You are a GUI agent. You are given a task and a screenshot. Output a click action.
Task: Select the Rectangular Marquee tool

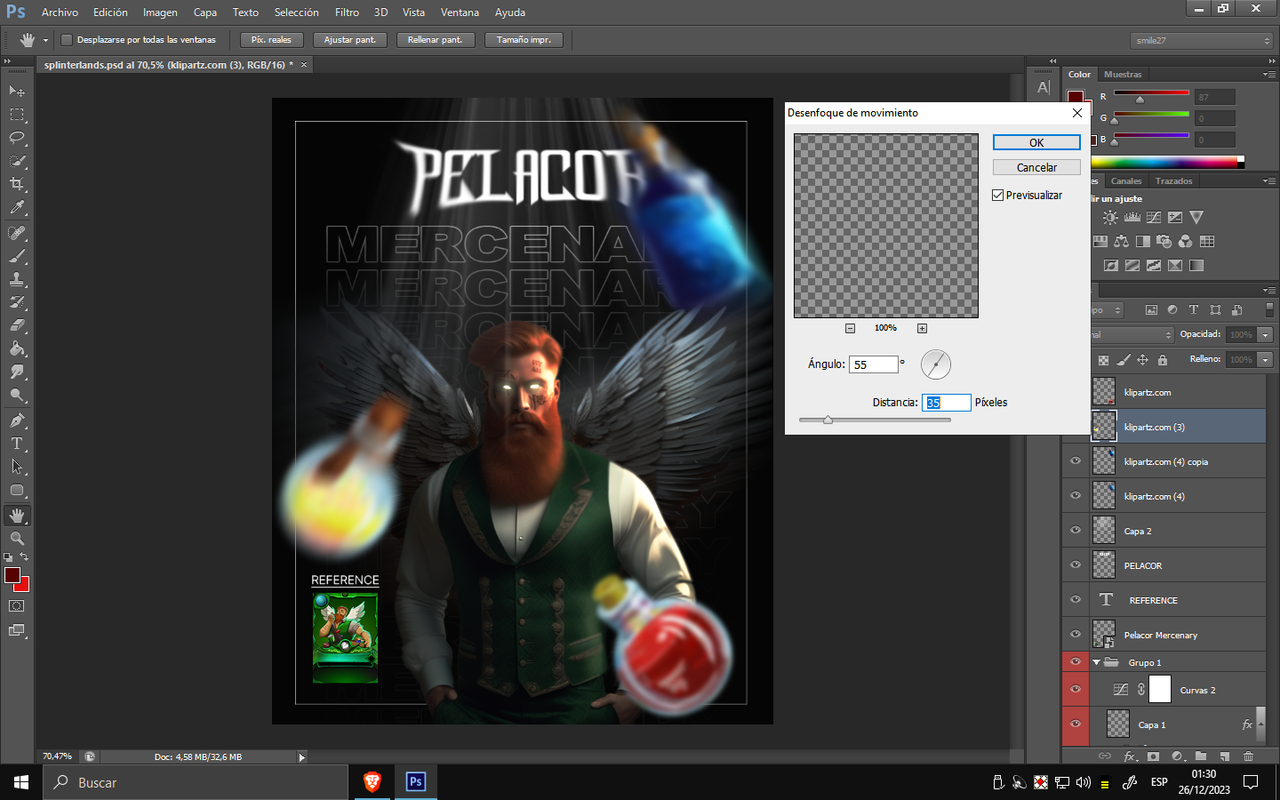click(17, 115)
